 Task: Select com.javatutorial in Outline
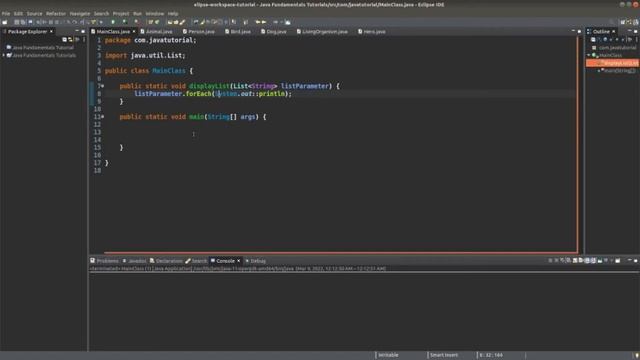click(x=614, y=47)
